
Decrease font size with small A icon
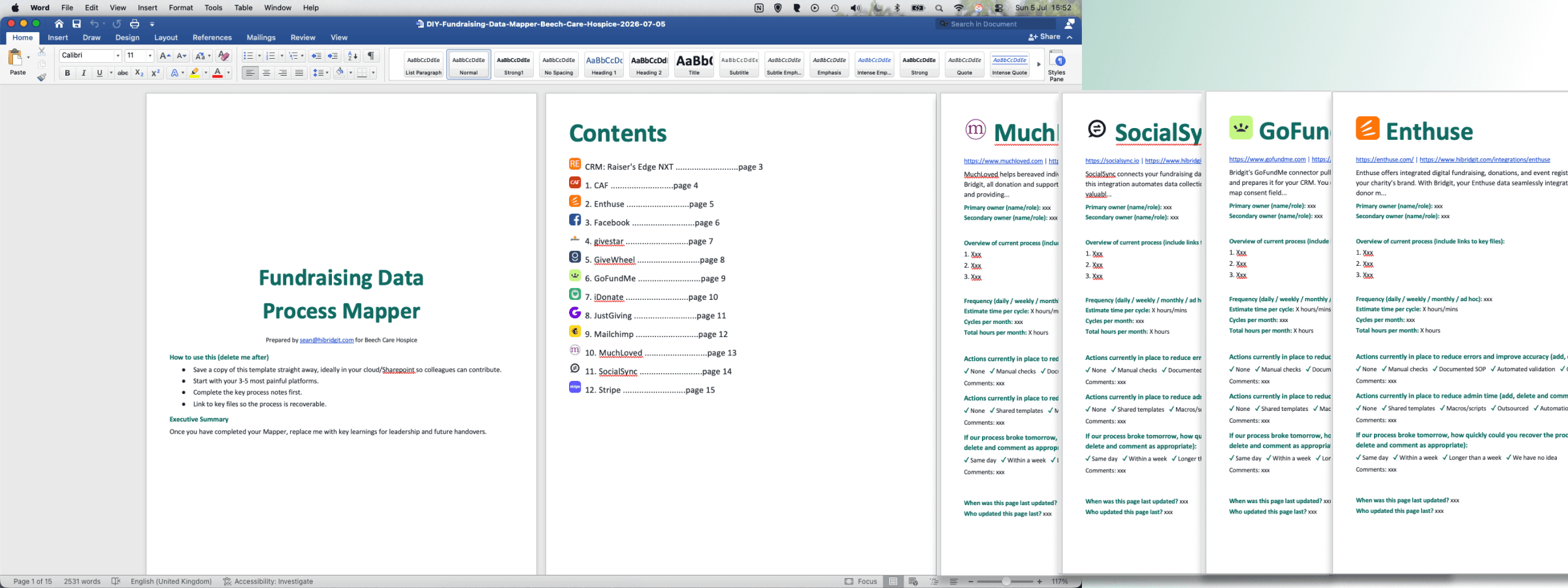click(x=182, y=56)
